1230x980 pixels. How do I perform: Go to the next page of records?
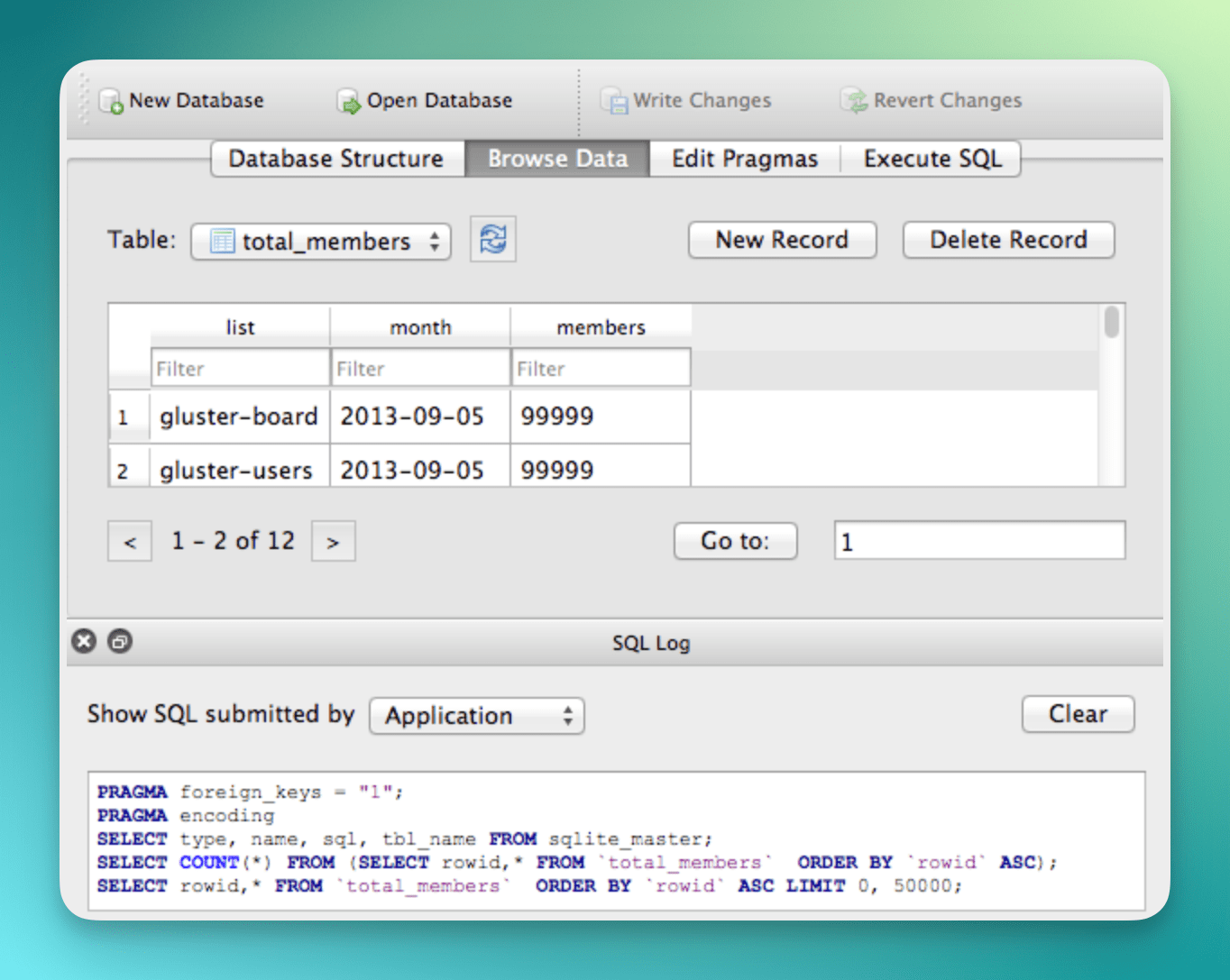point(333,541)
